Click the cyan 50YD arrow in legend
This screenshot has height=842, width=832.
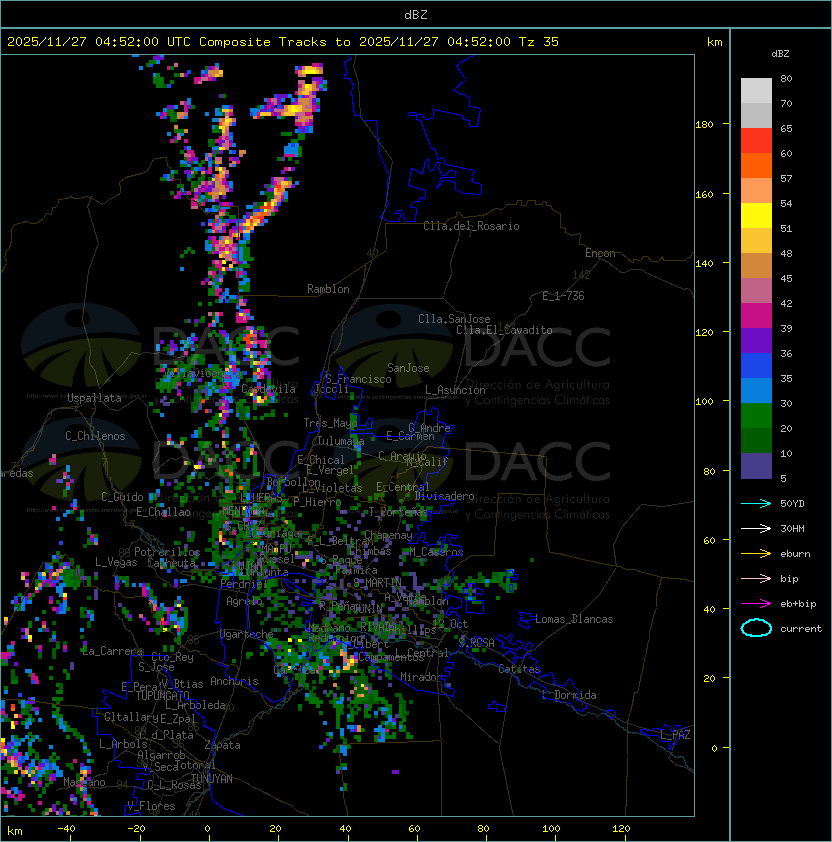click(x=756, y=503)
